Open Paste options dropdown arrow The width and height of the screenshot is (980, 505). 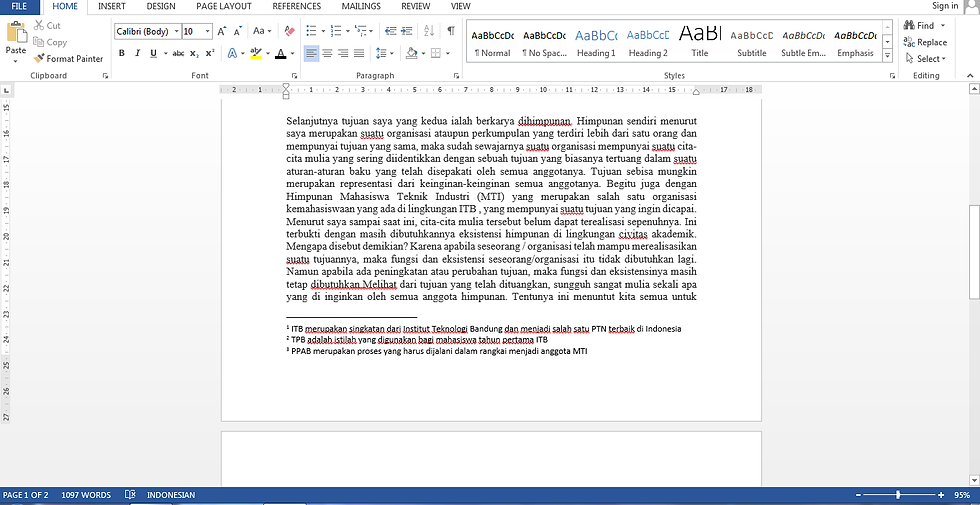16,61
